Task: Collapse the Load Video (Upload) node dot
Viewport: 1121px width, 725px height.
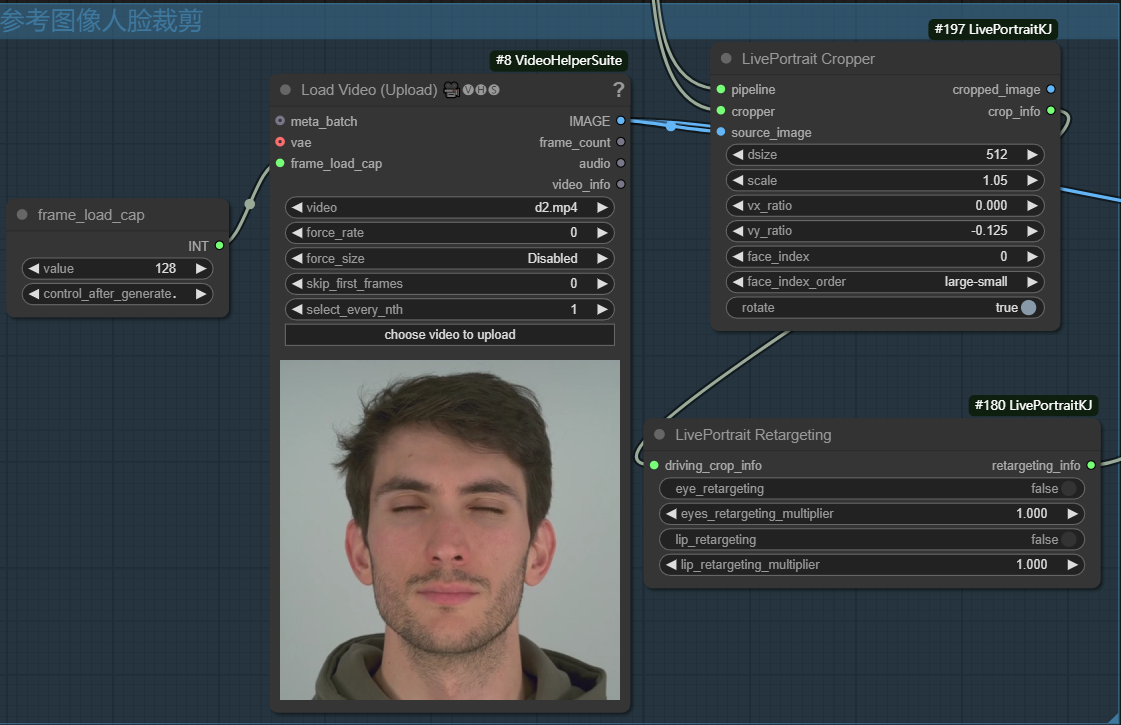Action: tap(286, 90)
